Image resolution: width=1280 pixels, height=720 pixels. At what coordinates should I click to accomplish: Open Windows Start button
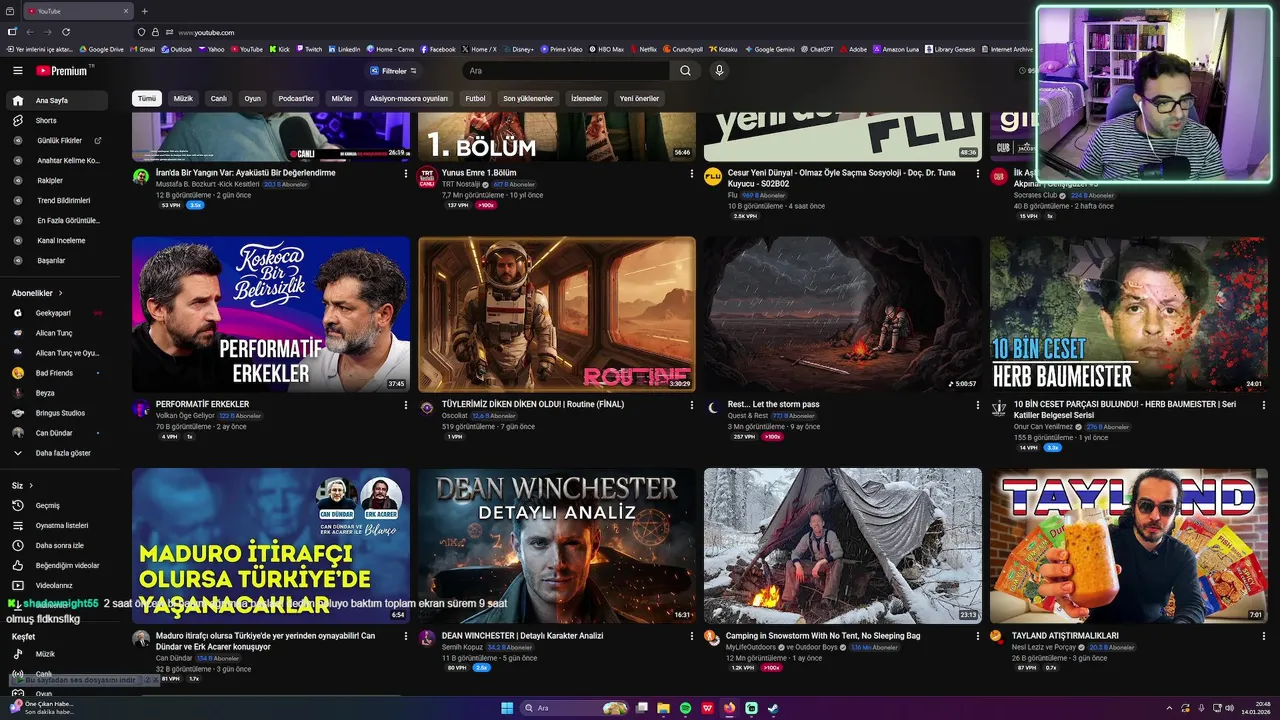(x=507, y=708)
